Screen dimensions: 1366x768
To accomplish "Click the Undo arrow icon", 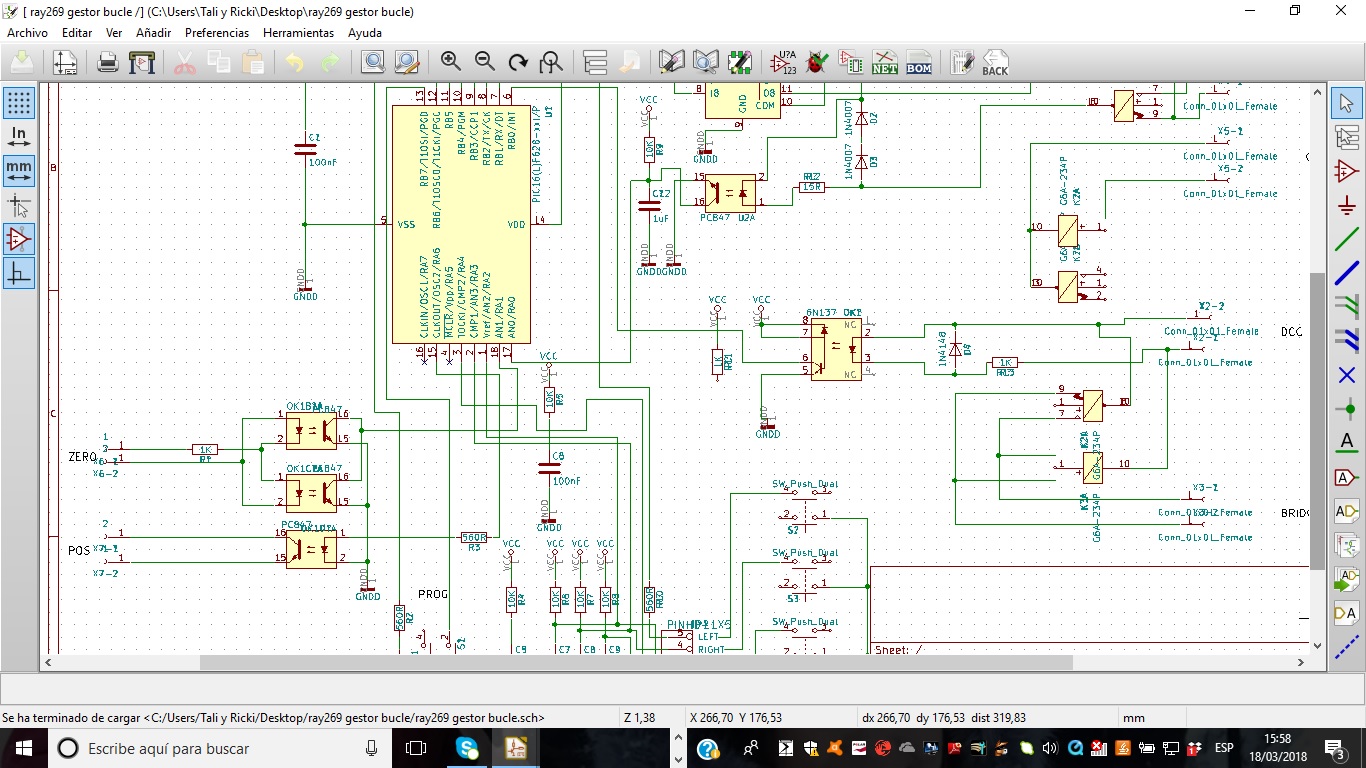I will [x=294, y=63].
